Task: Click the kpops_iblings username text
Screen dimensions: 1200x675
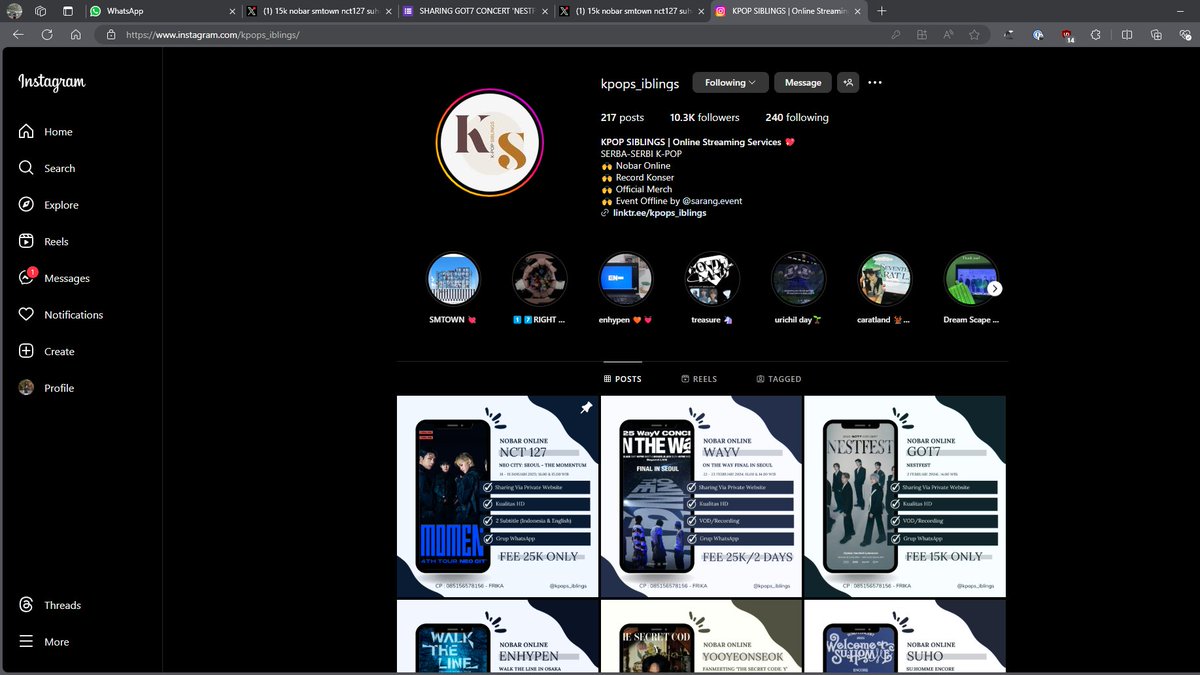Action: [x=640, y=83]
